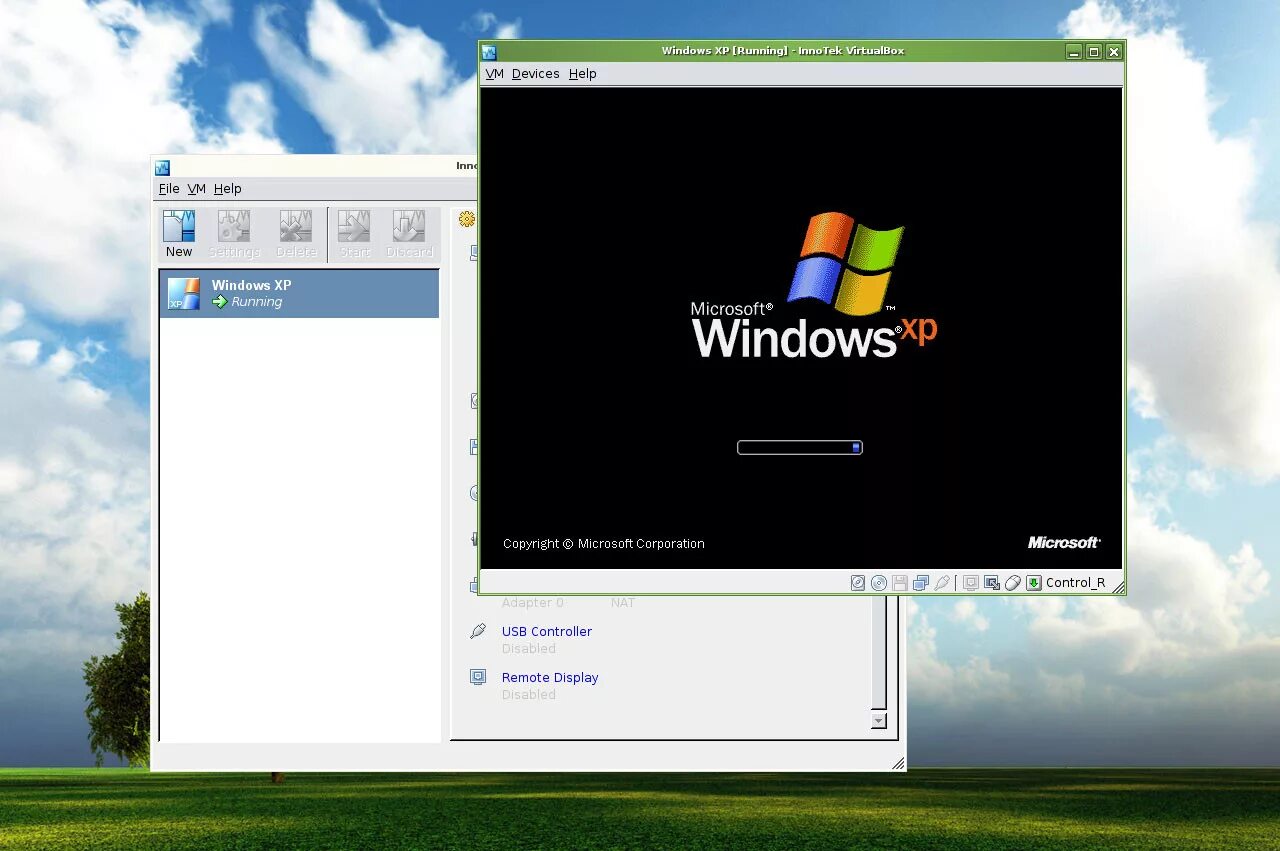This screenshot has height=851, width=1280.
Task: Click the hard disk activity status icon
Action: click(858, 583)
